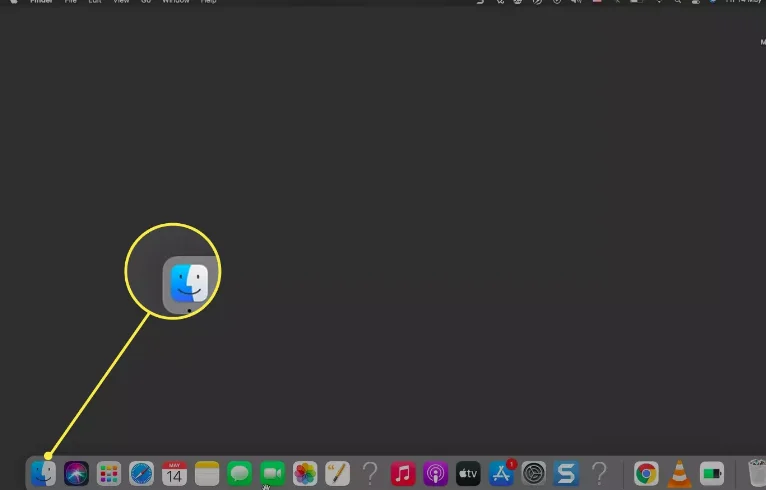The height and width of the screenshot is (490, 766).
Task: Launch FaceTime video camera icon
Action: (x=272, y=473)
